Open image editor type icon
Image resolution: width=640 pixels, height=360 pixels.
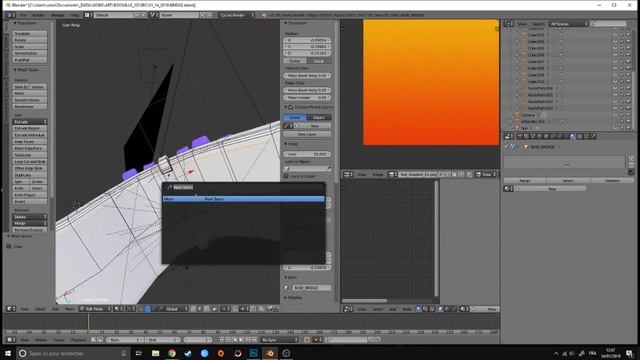point(348,174)
